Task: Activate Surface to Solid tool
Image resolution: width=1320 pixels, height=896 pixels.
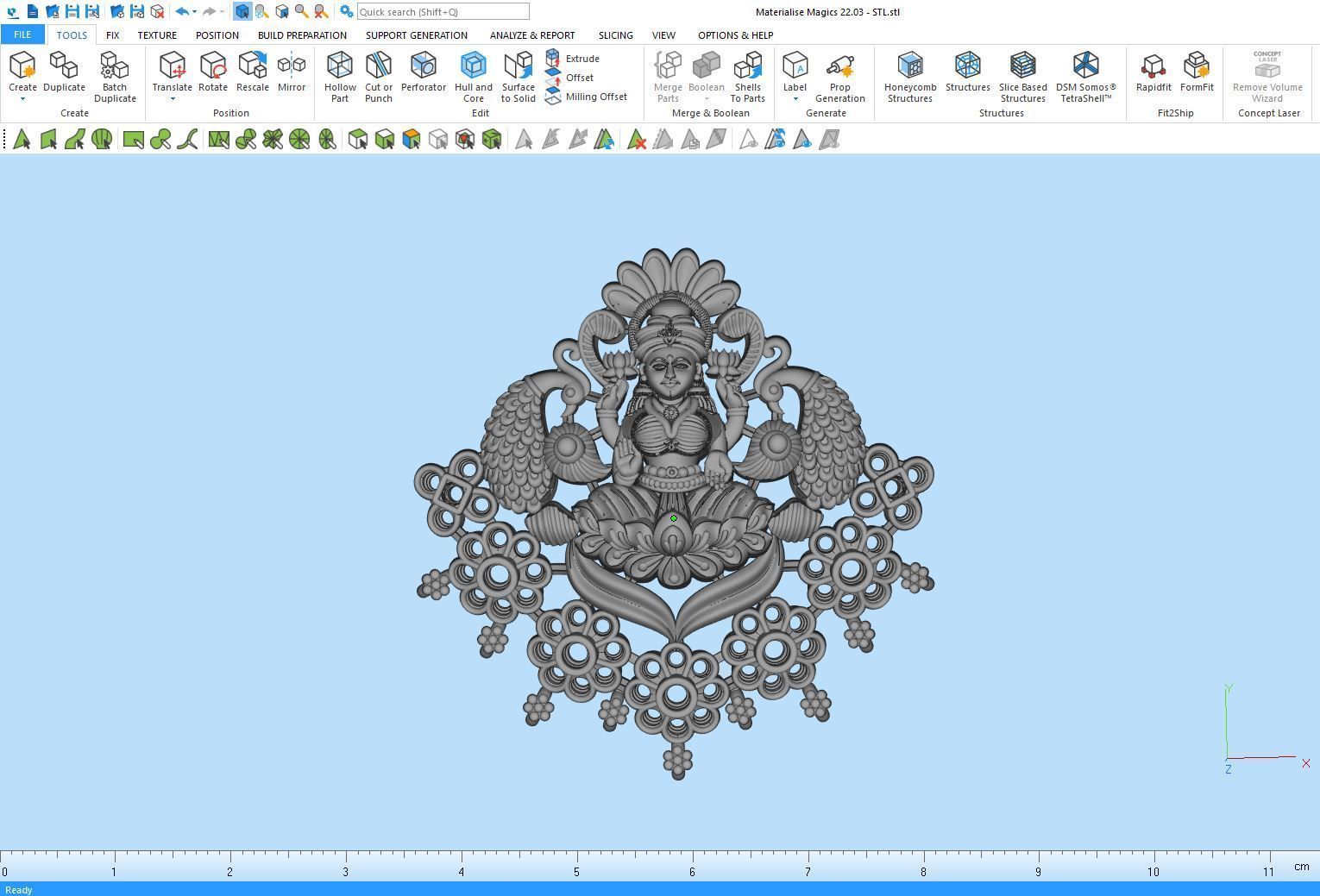Action: pyautogui.click(x=519, y=77)
